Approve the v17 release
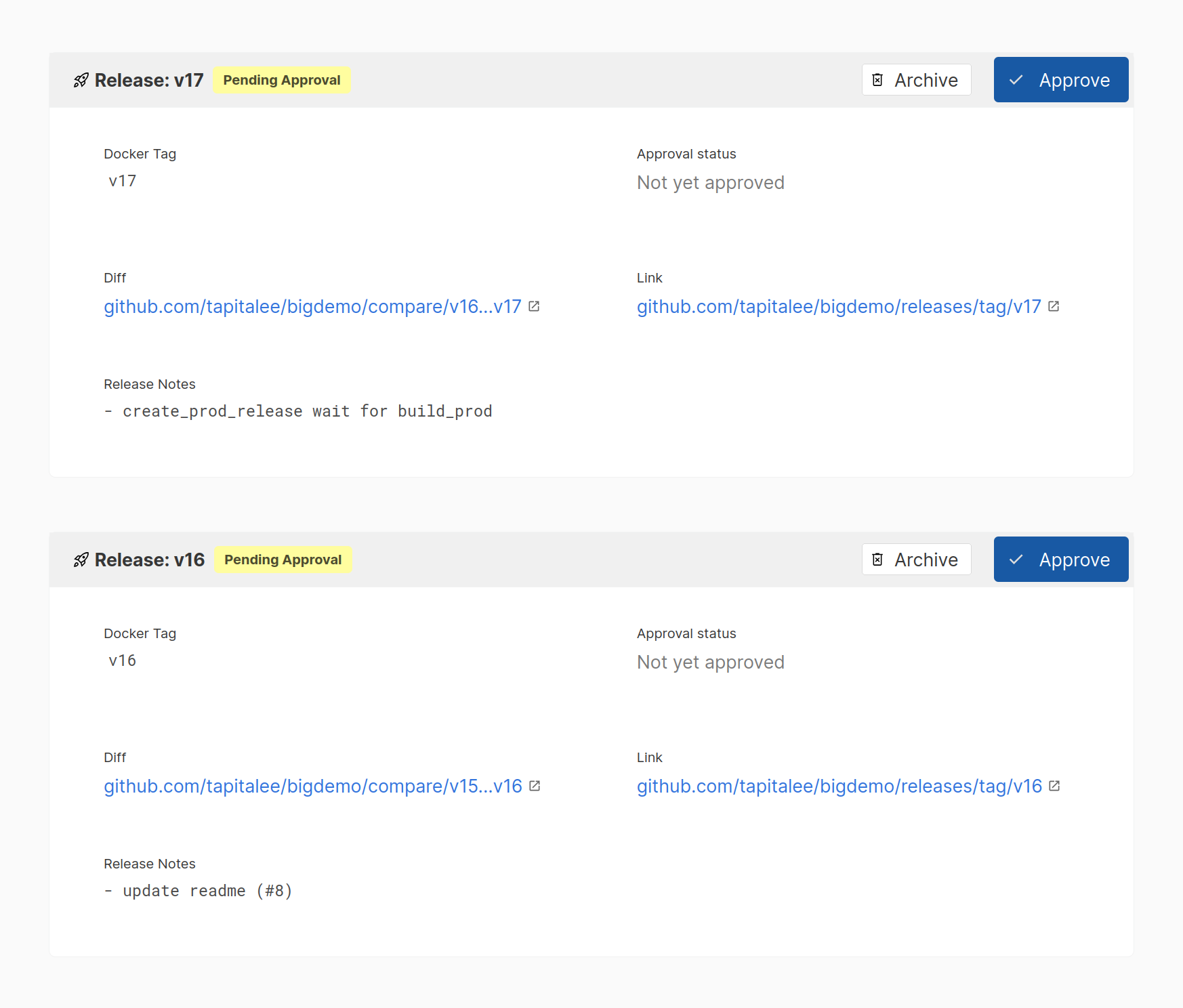 [1060, 80]
